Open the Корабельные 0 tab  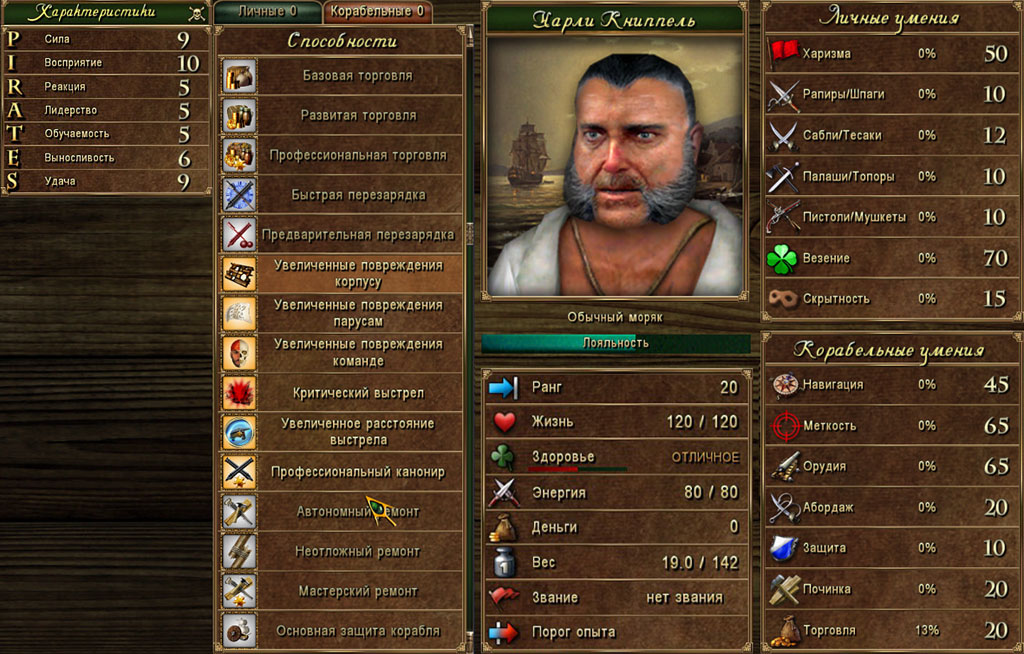(377, 12)
